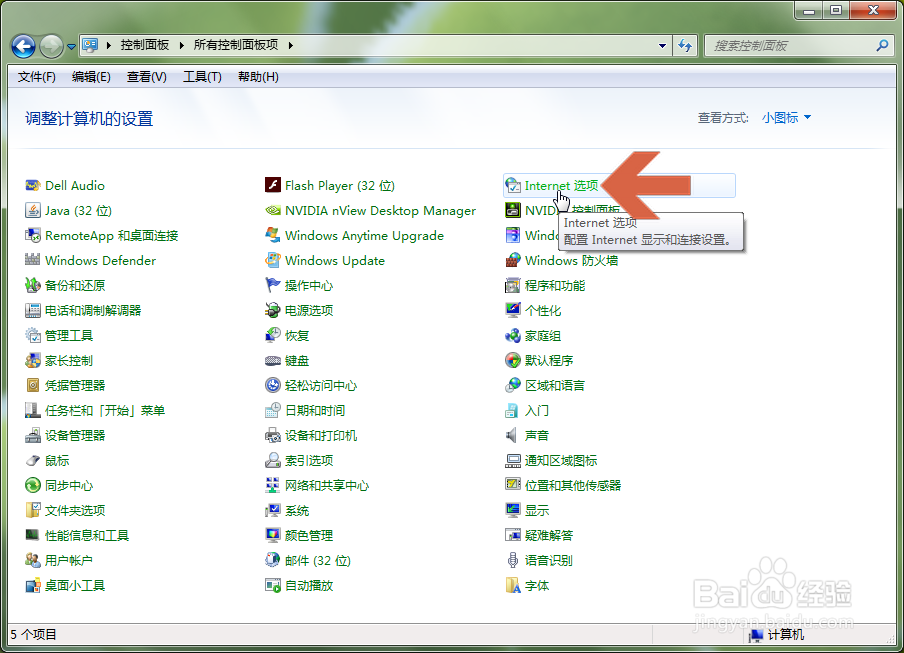This screenshot has height=653, width=904.
Task: Open the 日期和时间 icon
Action: [x=273, y=410]
